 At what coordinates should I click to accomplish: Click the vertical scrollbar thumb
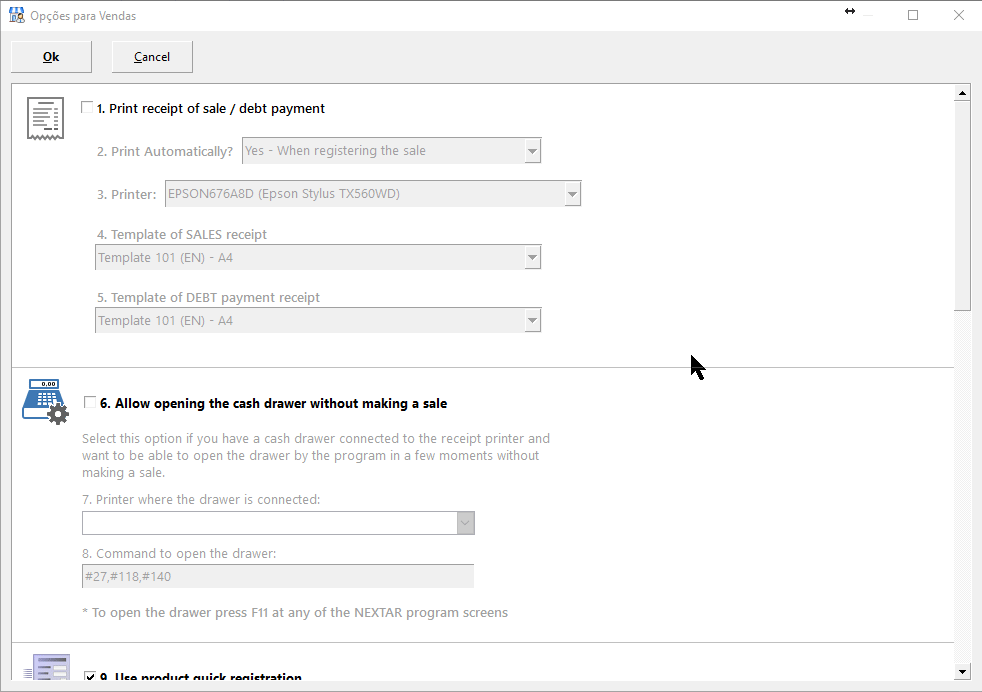962,205
